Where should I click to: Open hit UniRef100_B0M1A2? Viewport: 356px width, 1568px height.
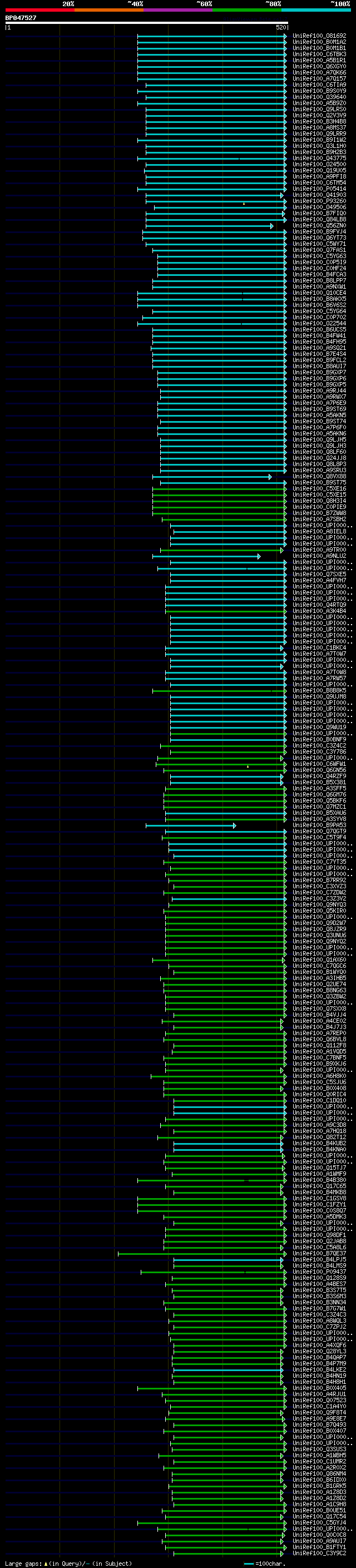tap(319, 42)
